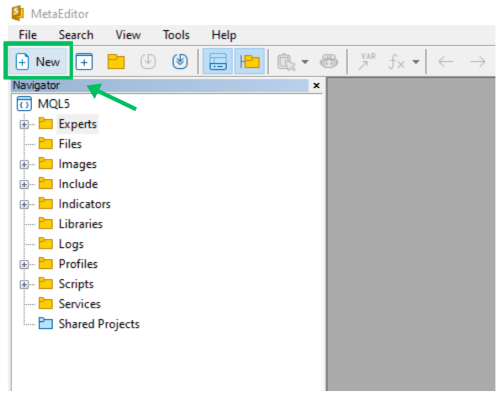Click the new project window icon
The width and height of the screenshot is (500, 396).
click(x=84, y=62)
